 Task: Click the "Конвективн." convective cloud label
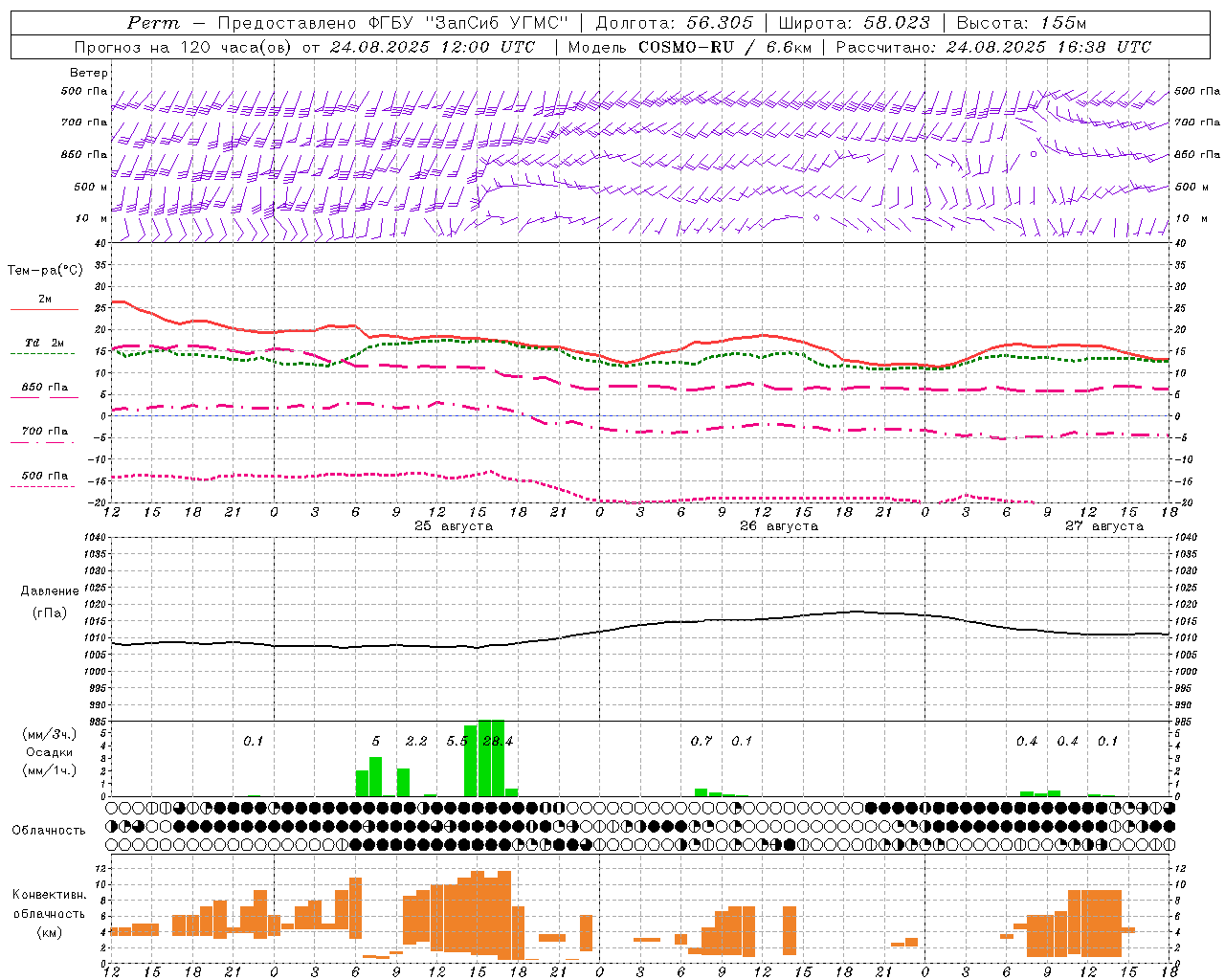pyautogui.click(x=49, y=895)
